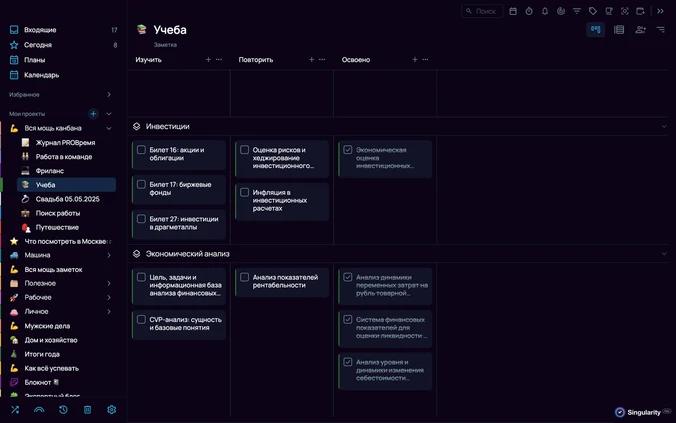
Task: Open the trash bin at sidebar bottom
Action: pyautogui.click(x=88, y=410)
